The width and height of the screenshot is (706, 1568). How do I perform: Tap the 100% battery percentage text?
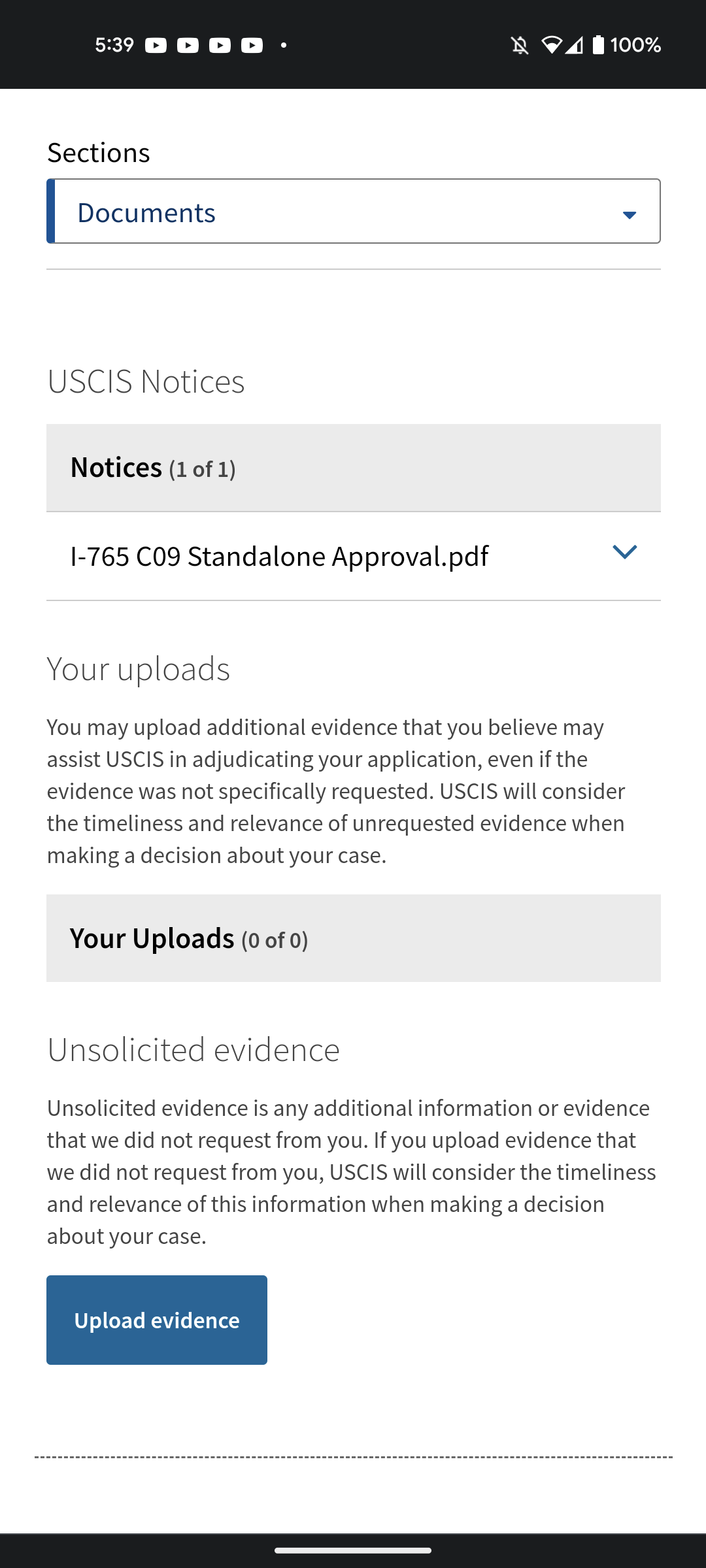coord(635,45)
